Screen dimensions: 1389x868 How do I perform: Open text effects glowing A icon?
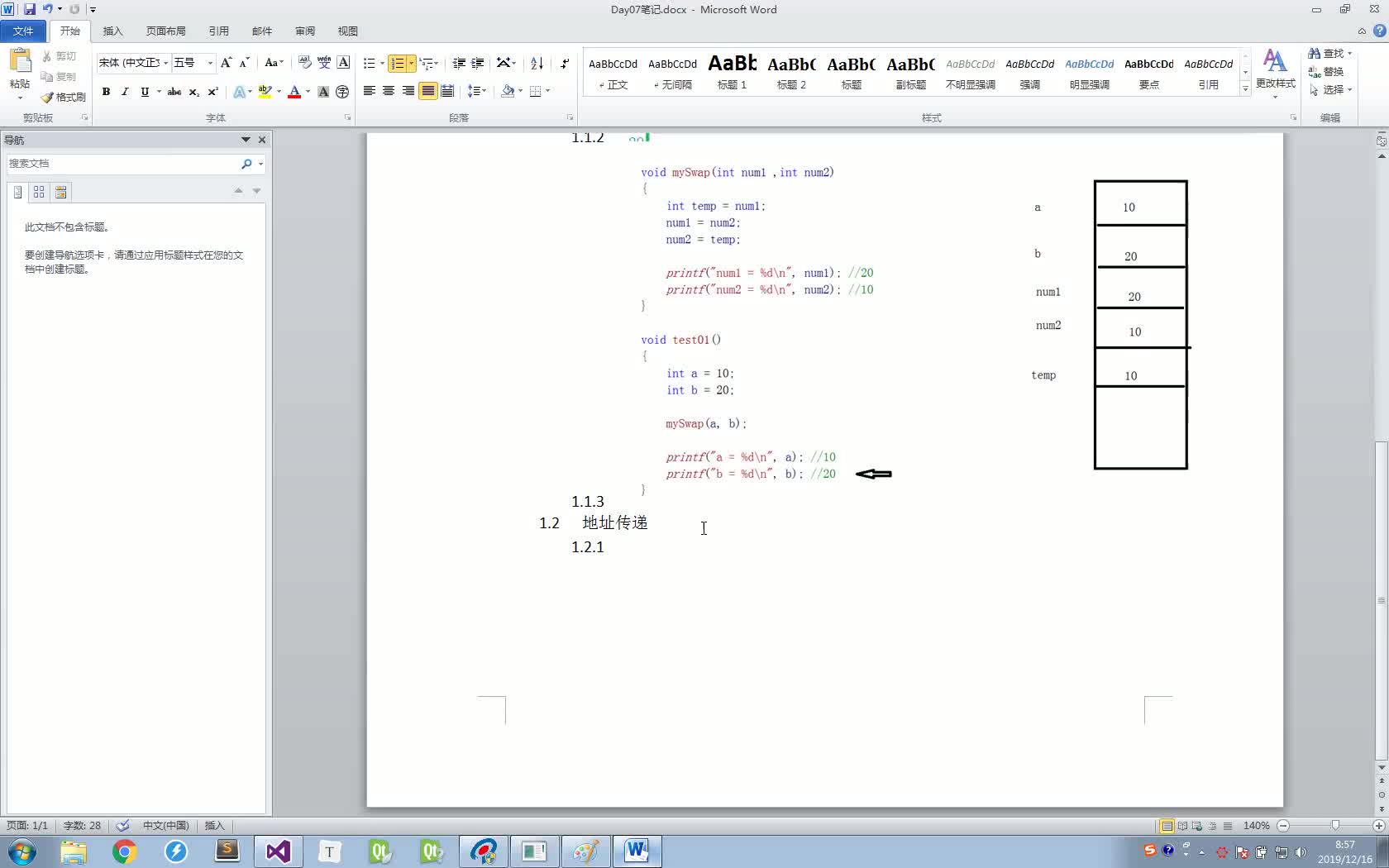239,92
